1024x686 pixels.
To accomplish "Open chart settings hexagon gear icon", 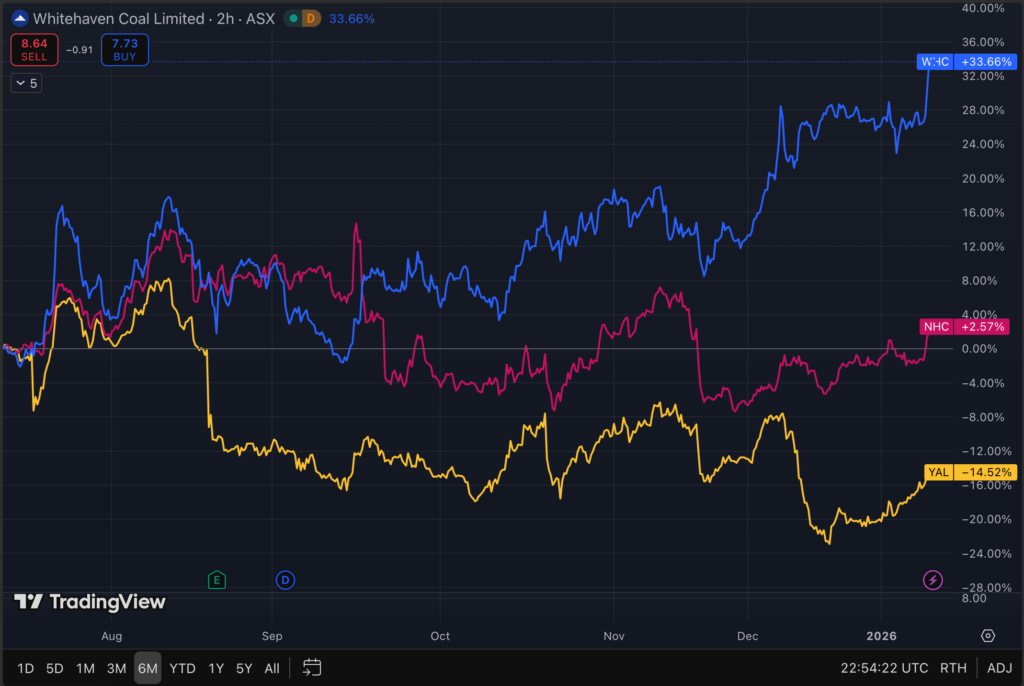I will [x=988, y=636].
